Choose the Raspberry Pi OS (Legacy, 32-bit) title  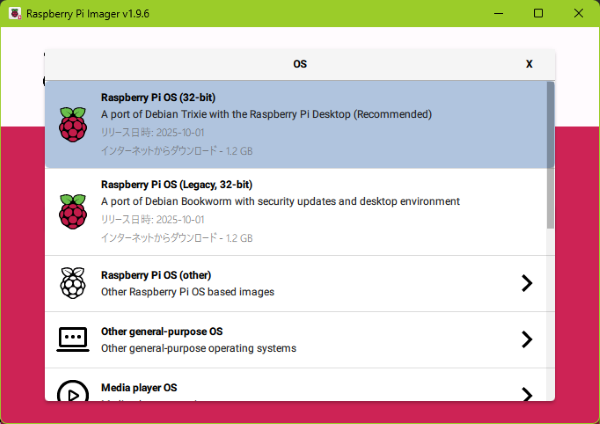pyautogui.click(x=176, y=185)
